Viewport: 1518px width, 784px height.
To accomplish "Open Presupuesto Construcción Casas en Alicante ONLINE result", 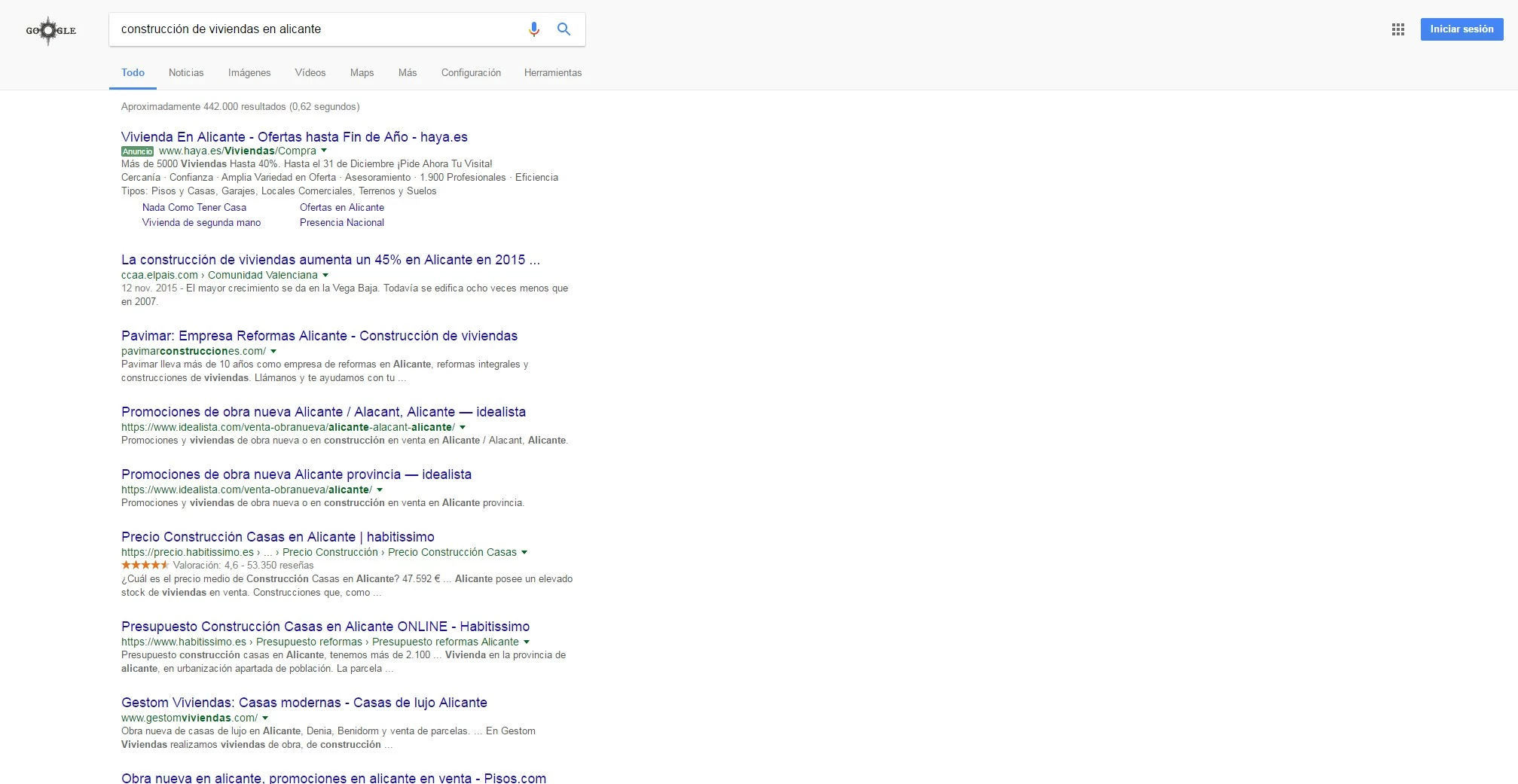I will (325, 627).
